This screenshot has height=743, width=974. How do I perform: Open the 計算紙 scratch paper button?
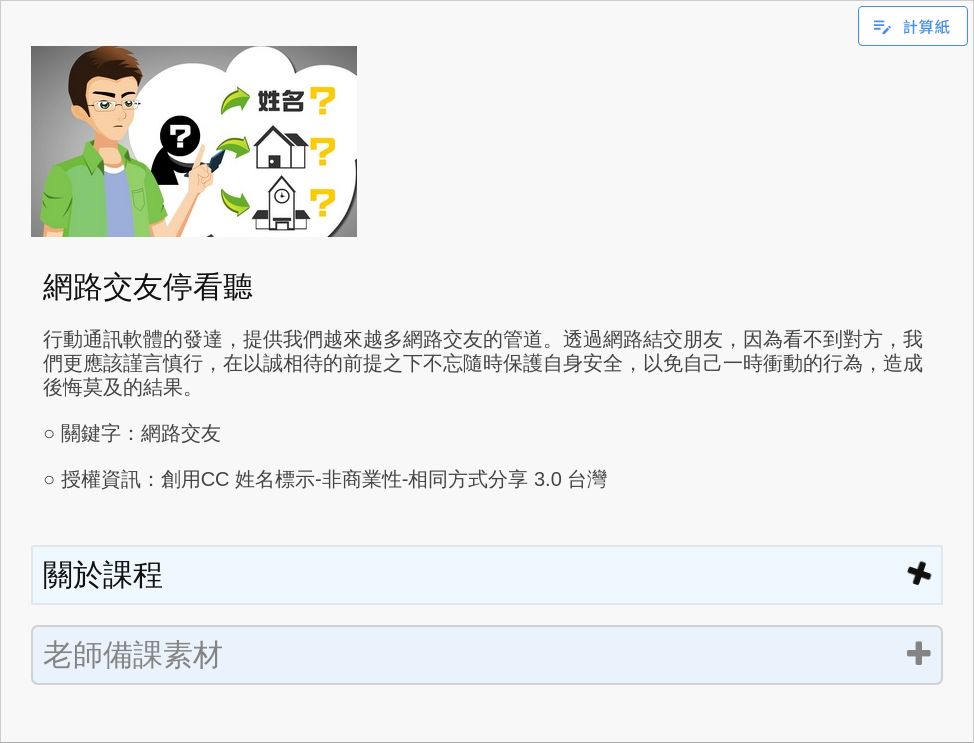[913, 26]
